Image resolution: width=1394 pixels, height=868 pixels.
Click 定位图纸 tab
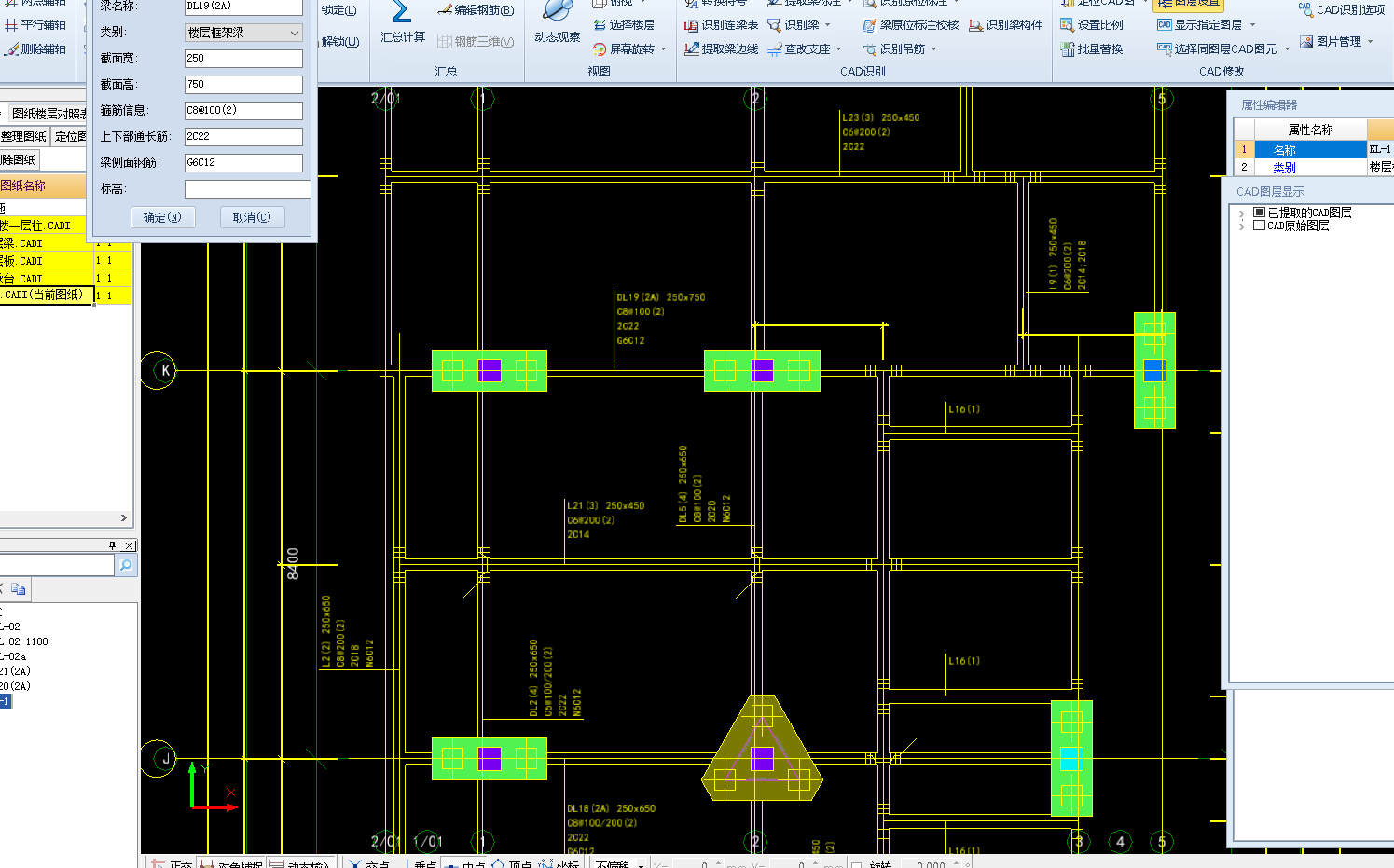(69, 136)
